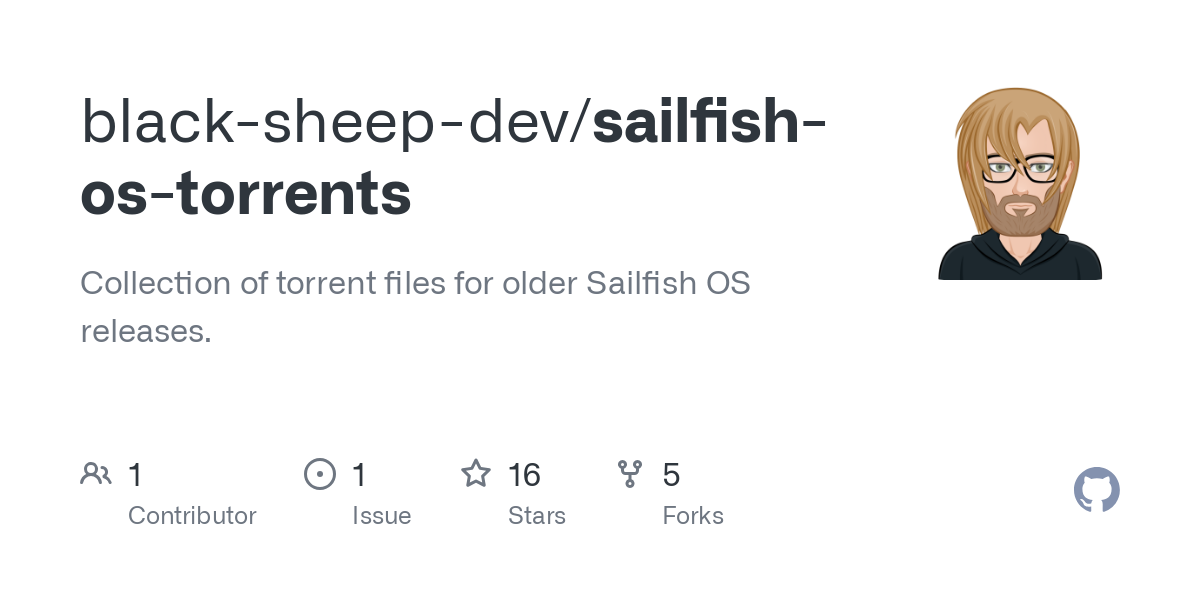Open the GitHub Octocat logo
Screen dimensions: 1200x600
tap(1097, 490)
